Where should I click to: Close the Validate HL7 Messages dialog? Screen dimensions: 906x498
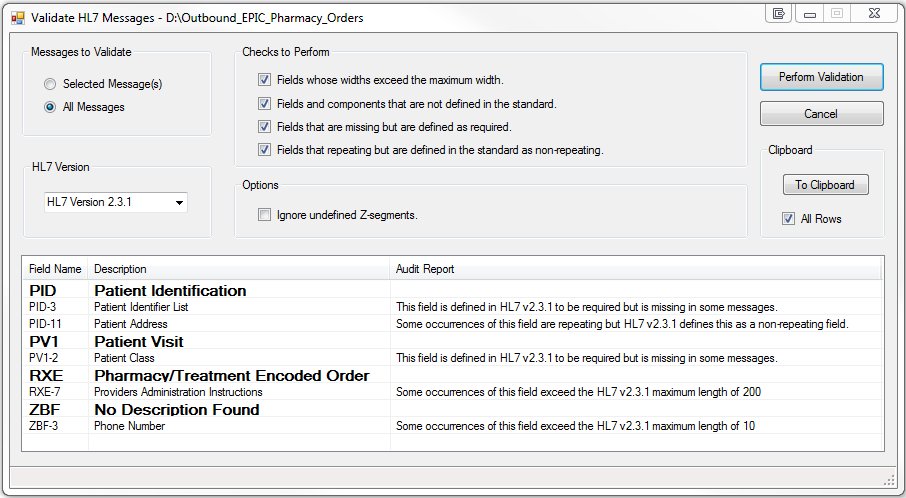tap(874, 13)
